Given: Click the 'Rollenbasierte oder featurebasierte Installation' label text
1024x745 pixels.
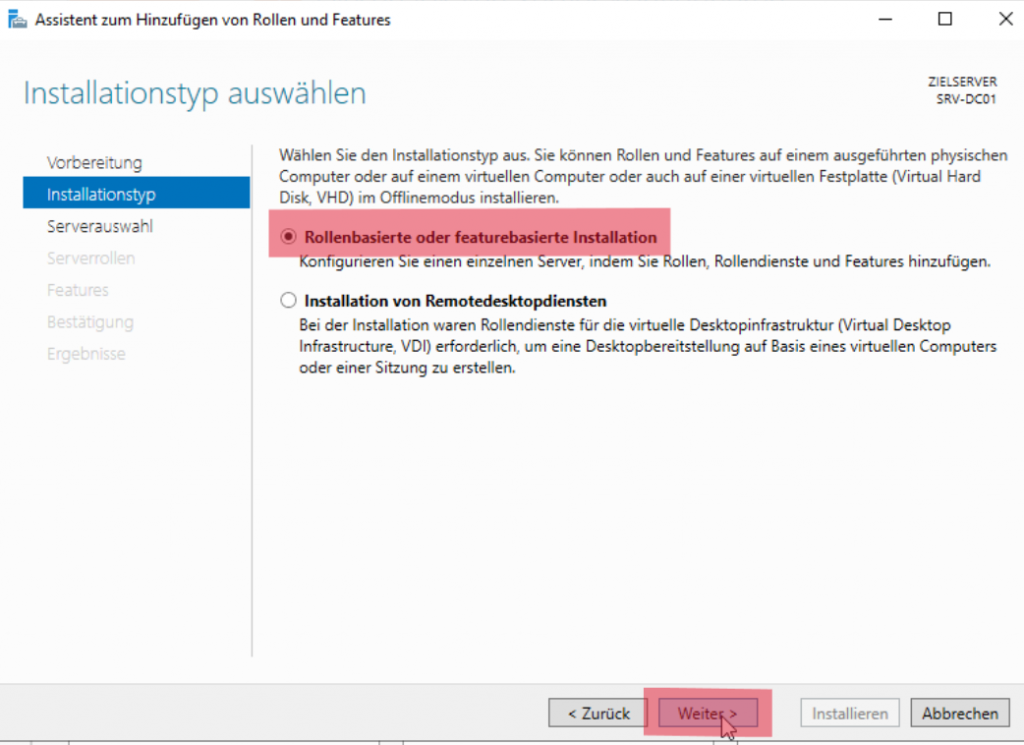Looking at the screenshot, I should tap(480, 237).
